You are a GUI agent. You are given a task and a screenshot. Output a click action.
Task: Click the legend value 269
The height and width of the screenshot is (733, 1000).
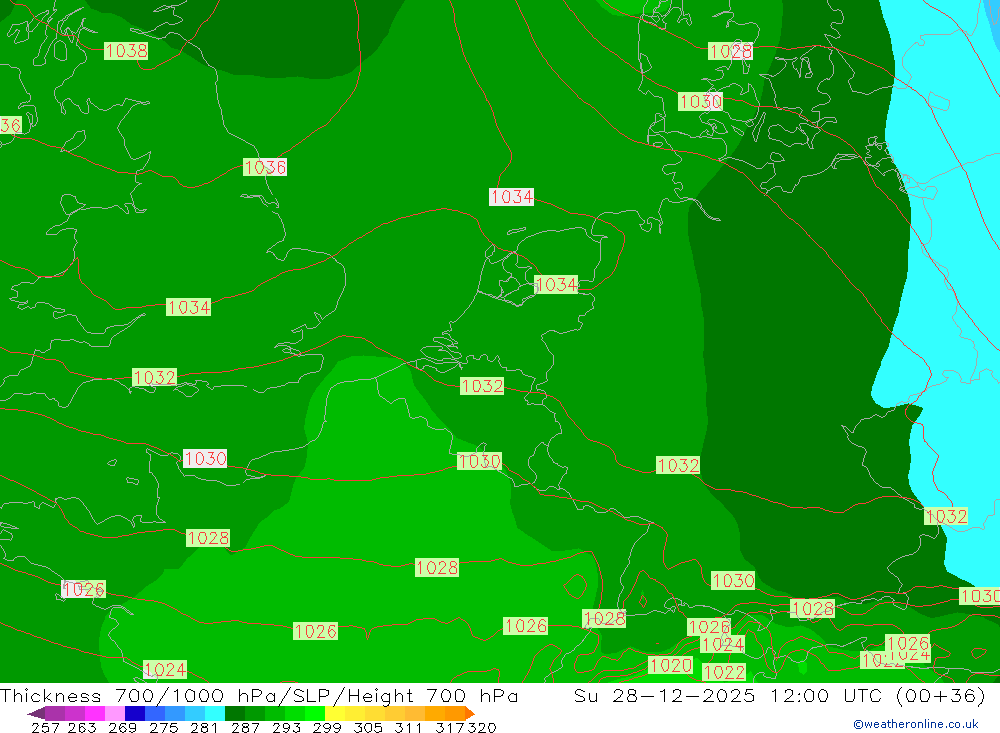(x=122, y=727)
